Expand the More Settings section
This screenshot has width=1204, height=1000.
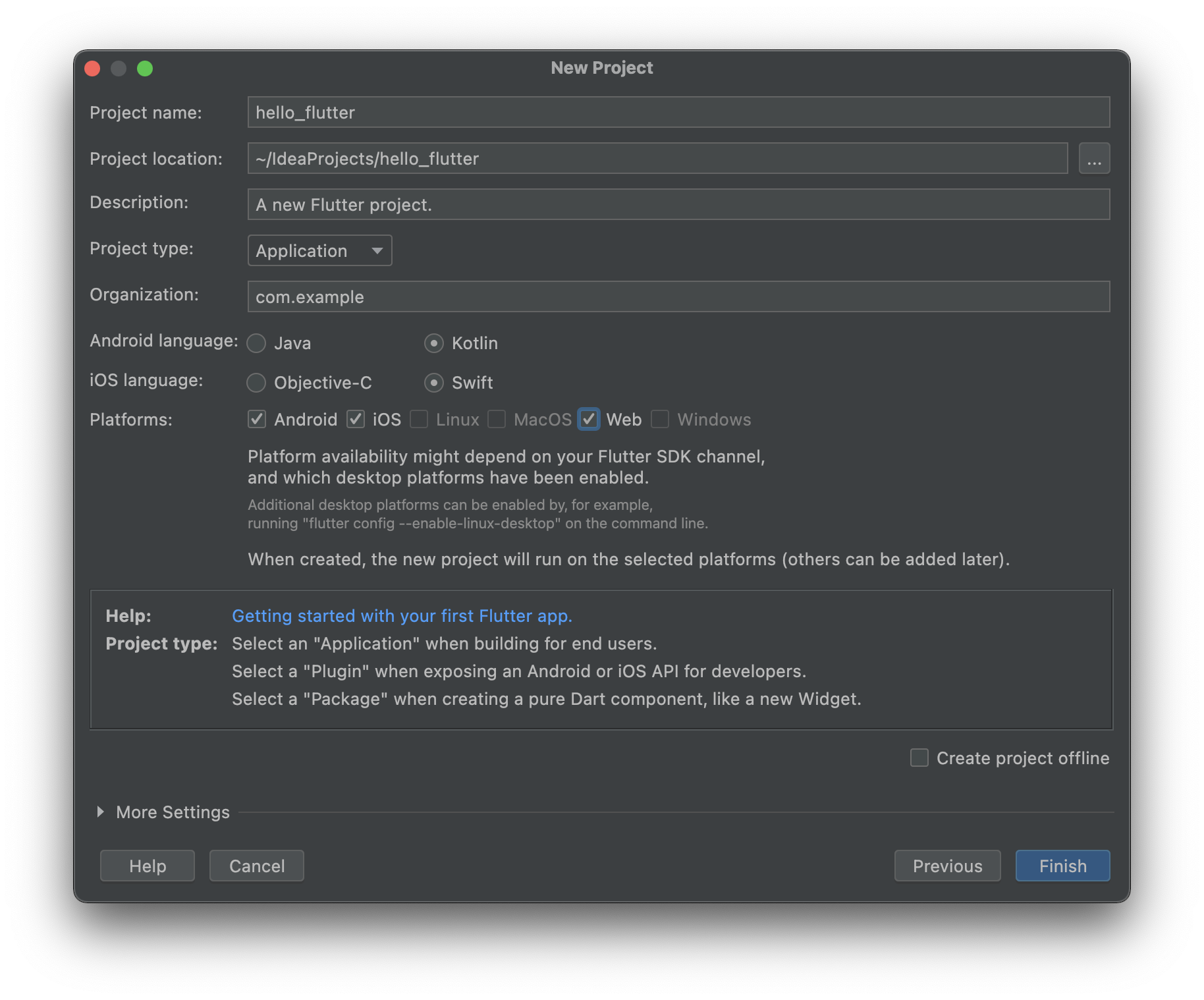point(100,812)
